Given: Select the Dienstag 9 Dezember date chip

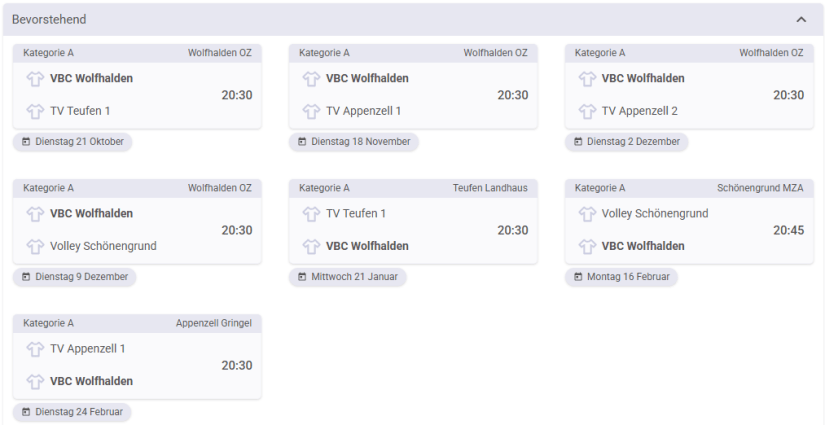Looking at the screenshot, I should 75,277.
